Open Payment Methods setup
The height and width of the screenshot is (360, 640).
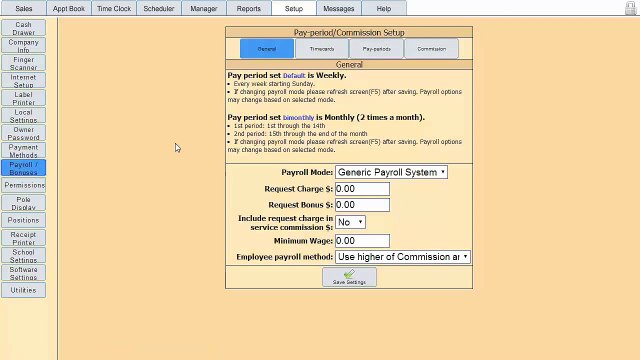23,151
